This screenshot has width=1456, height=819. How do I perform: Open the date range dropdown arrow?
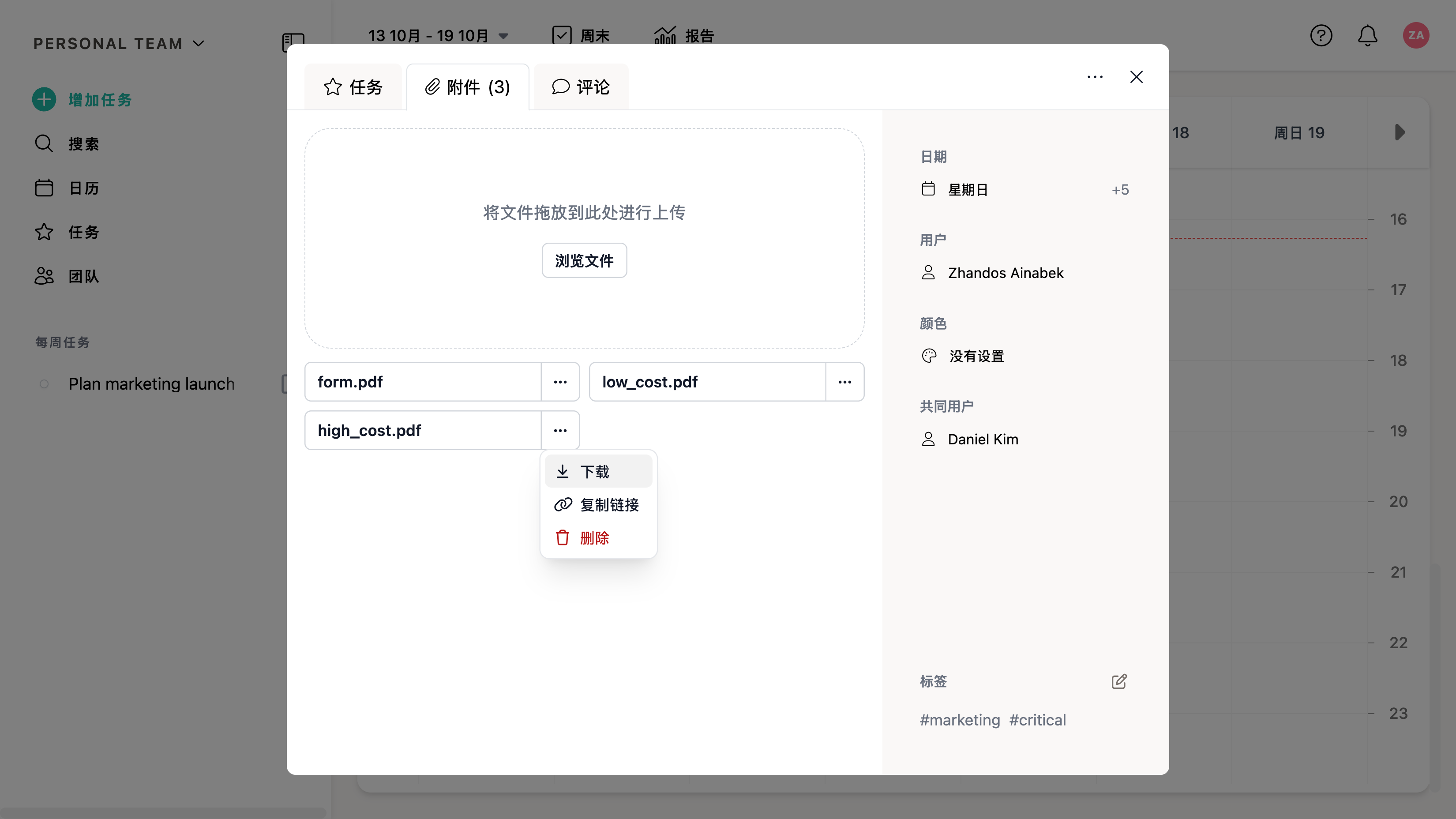click(503, 36)
